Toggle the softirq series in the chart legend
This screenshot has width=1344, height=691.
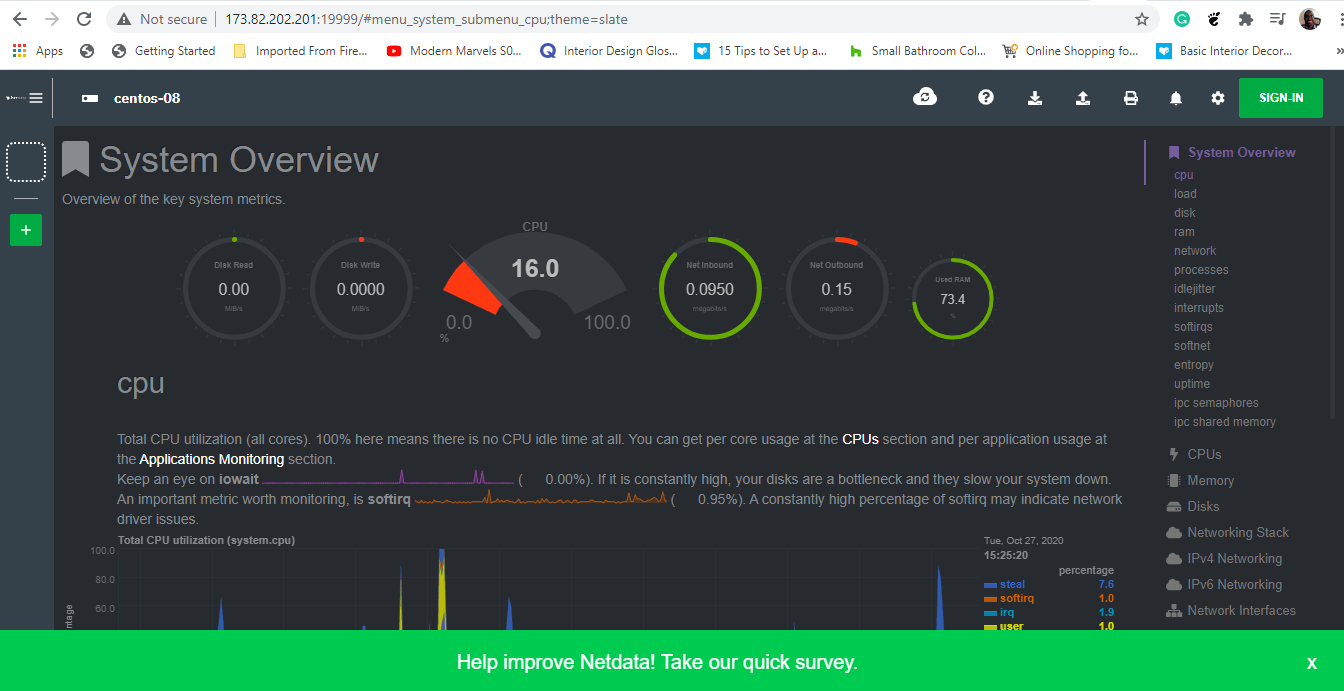pos(1016,597)
